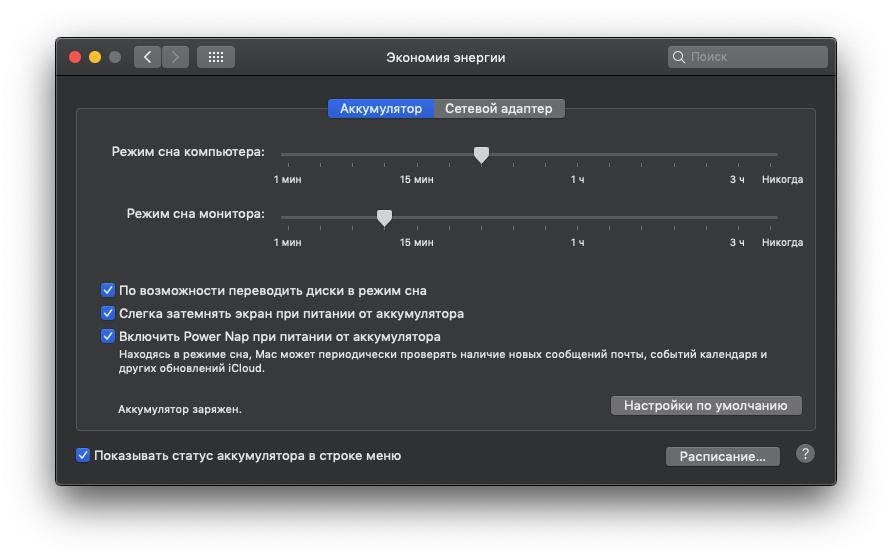Click the Режим сна компьютера label

click(188, 152)
